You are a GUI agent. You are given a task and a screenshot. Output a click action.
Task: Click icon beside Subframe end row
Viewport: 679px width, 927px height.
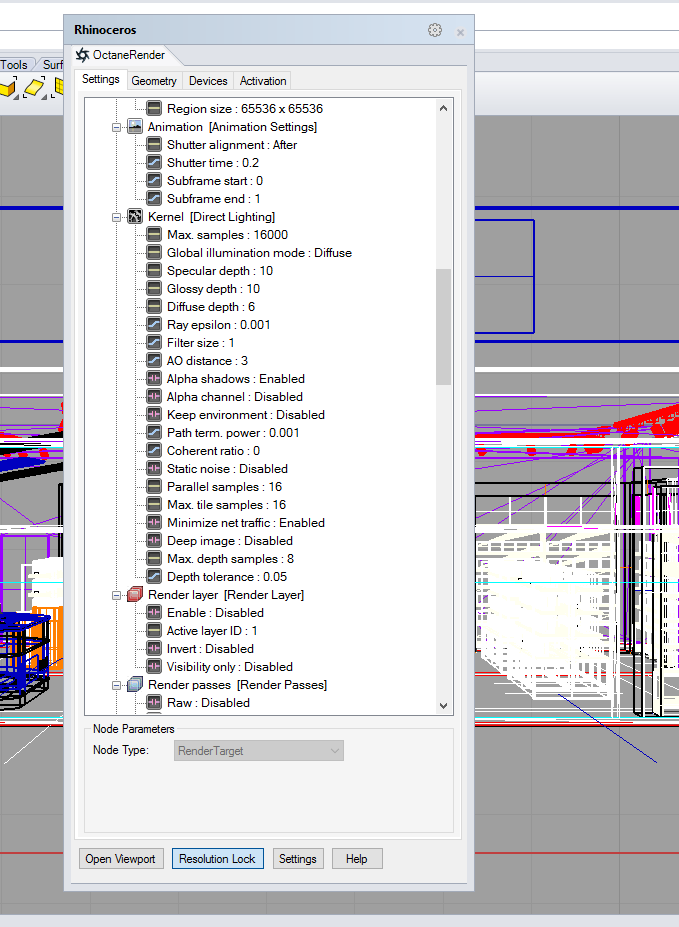tap(154, 198)
